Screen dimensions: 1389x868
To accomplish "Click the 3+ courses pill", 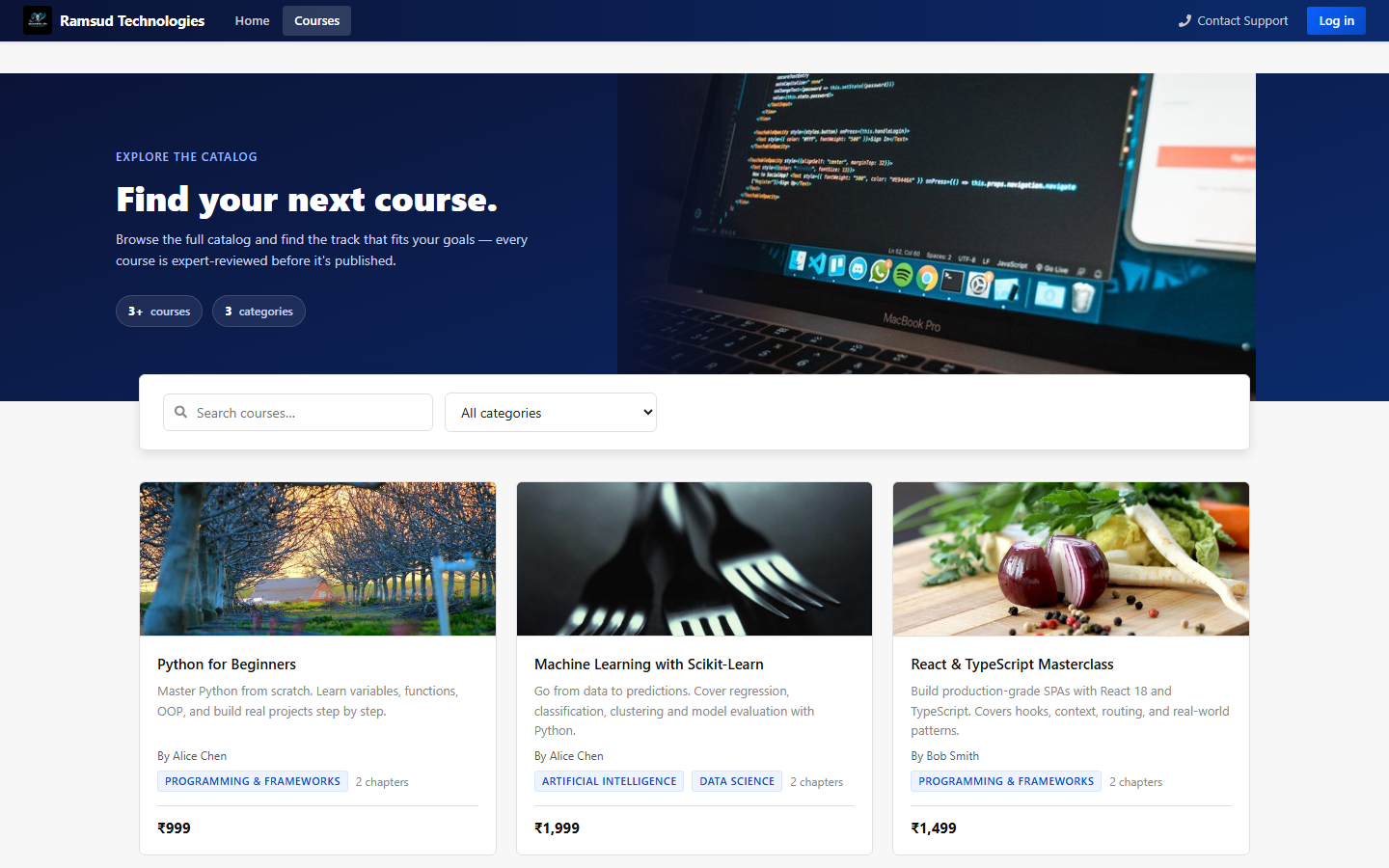I will coord(159,312).
